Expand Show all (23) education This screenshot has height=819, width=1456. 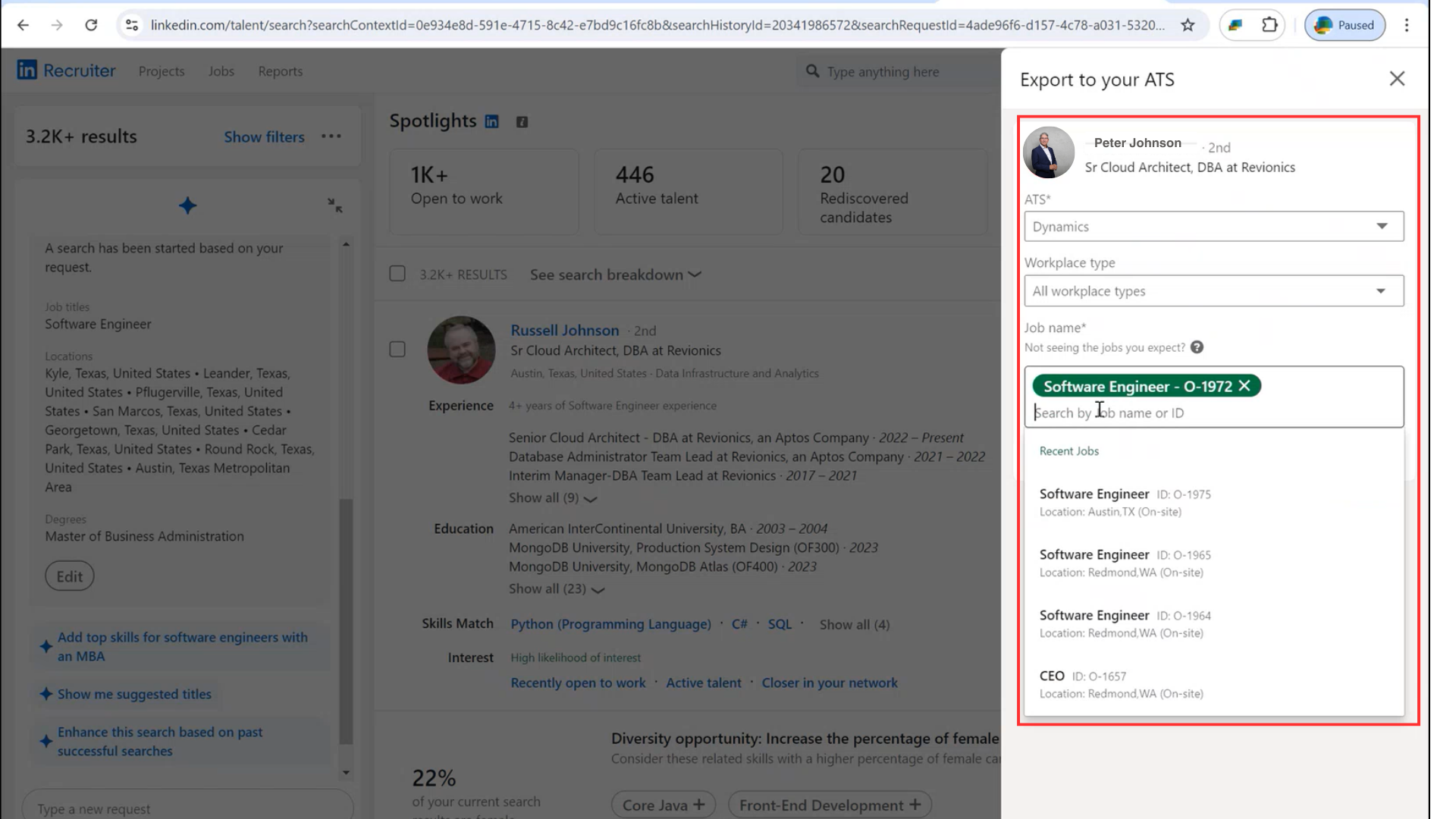557,589
